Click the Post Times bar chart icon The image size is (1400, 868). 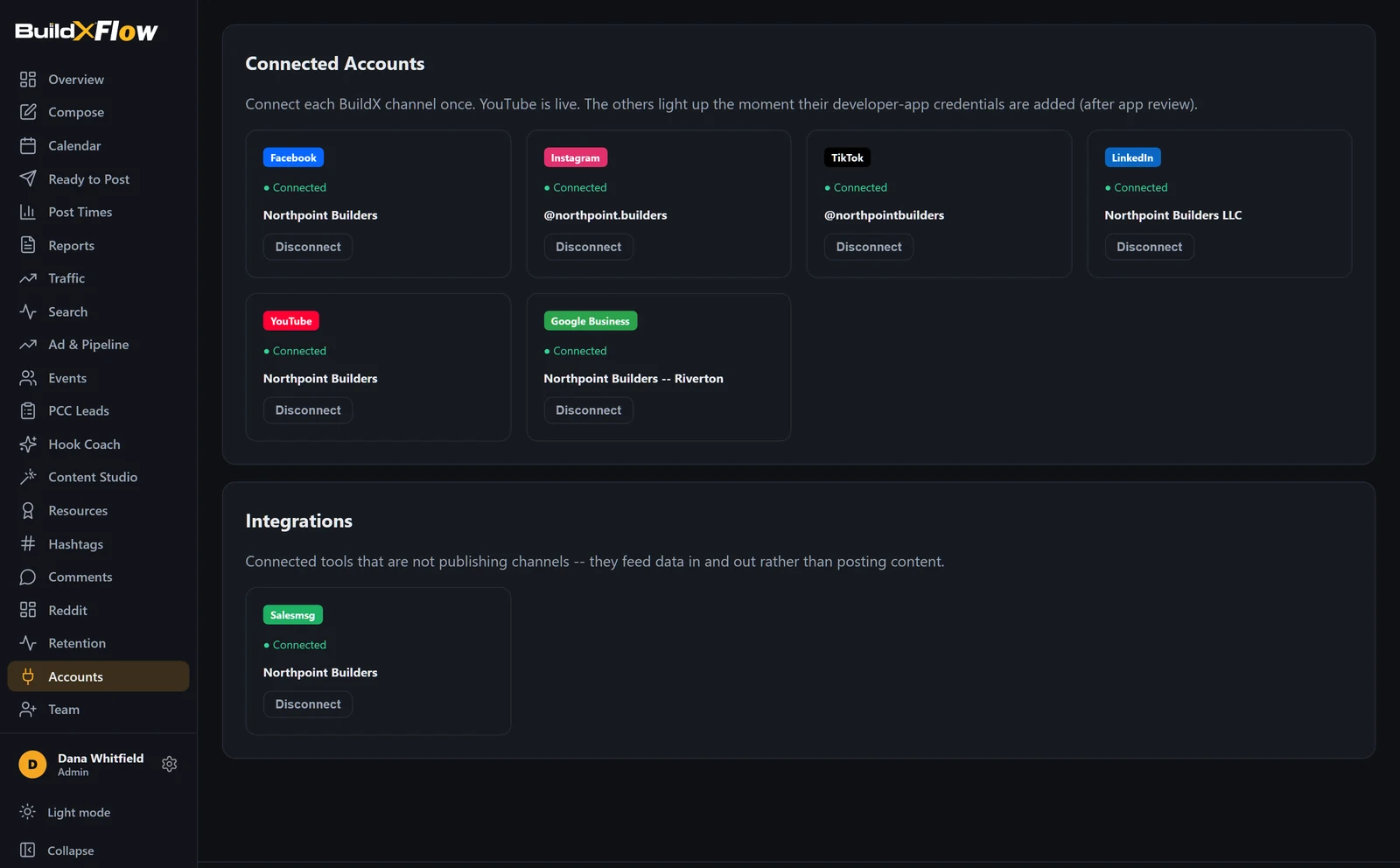point(28,212)
